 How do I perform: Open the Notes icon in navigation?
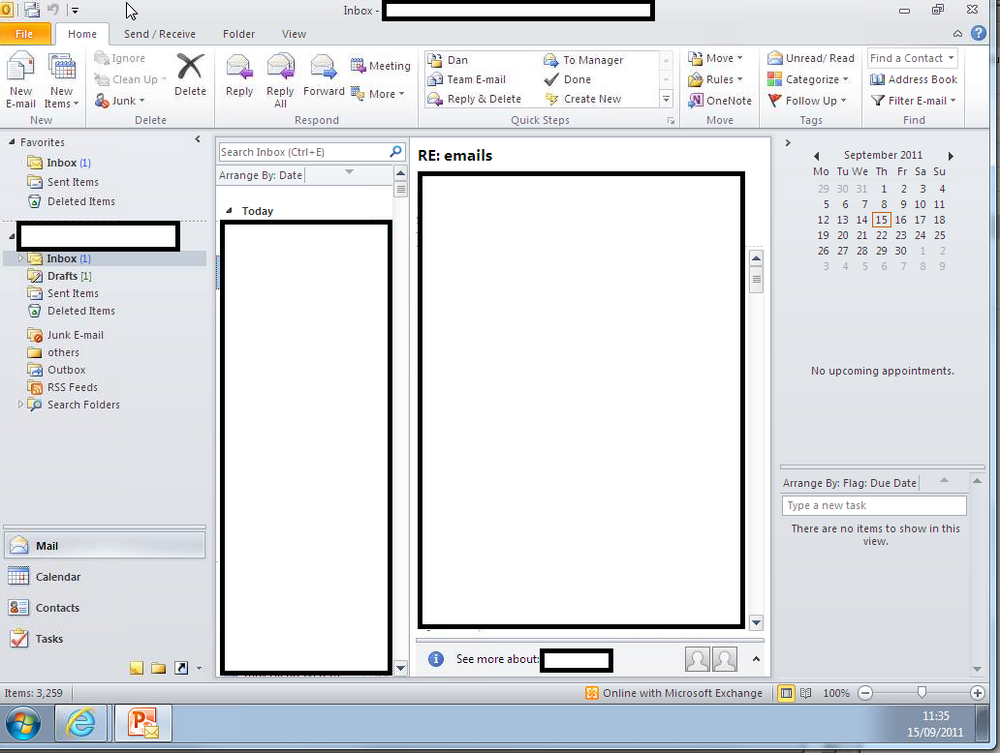coord(136,668)
